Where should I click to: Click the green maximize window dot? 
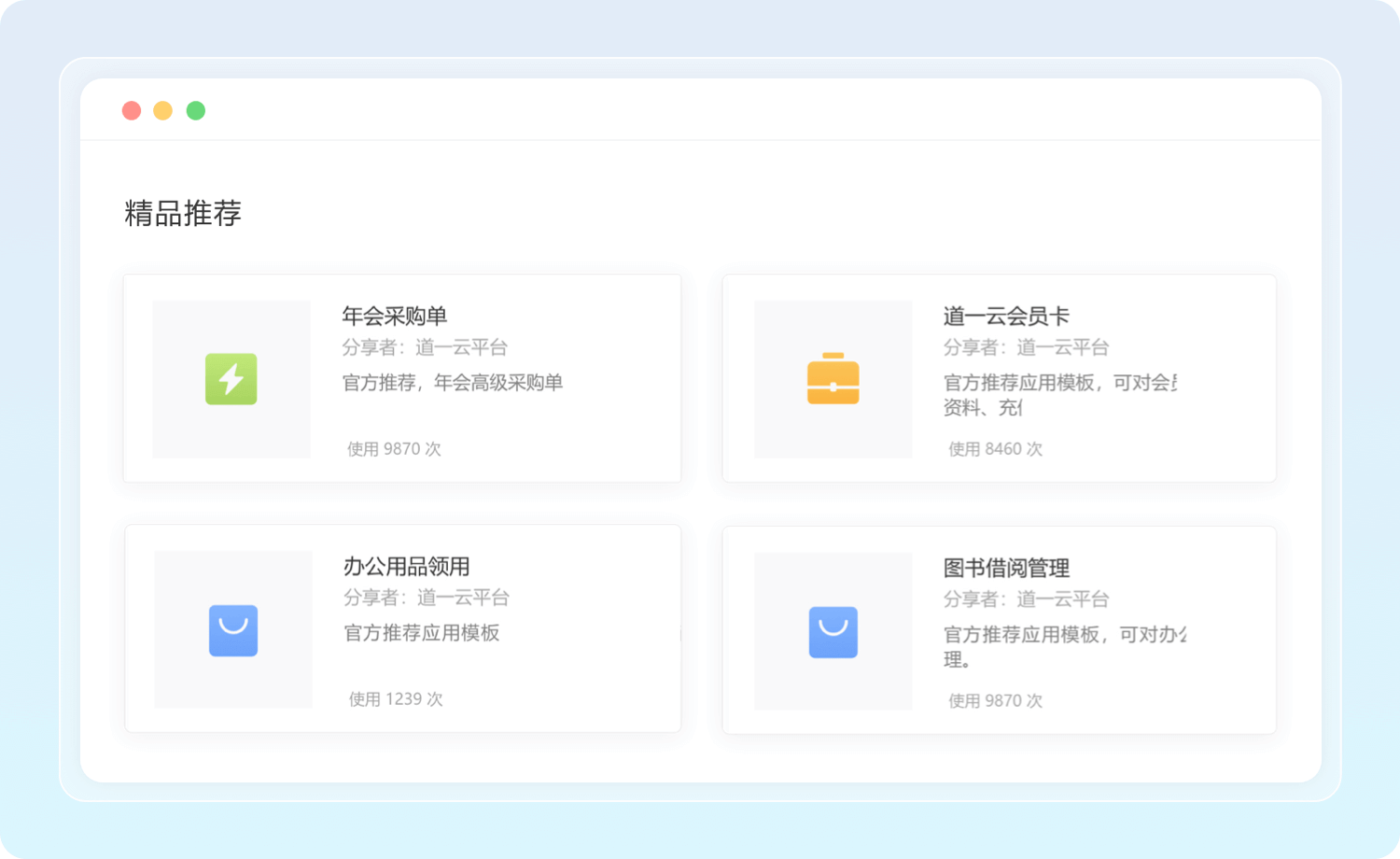(196, 111)
